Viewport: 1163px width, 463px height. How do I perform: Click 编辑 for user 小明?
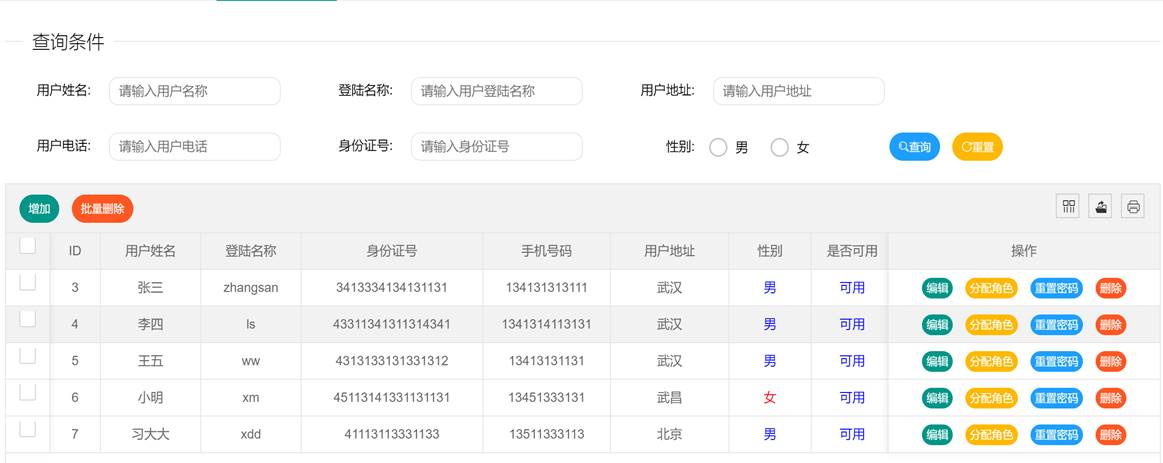[x=938, y=398]
